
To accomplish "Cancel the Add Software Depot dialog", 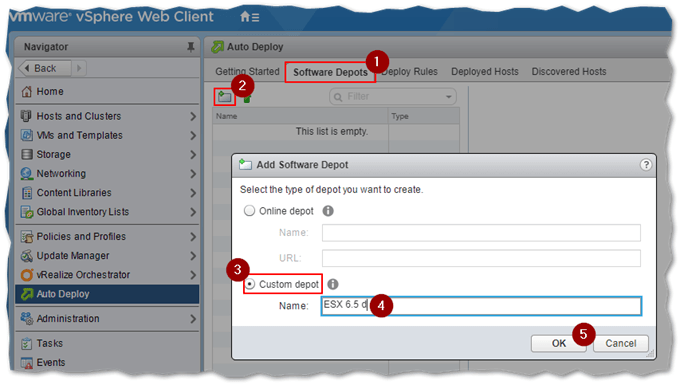I will tap(621, 343).
